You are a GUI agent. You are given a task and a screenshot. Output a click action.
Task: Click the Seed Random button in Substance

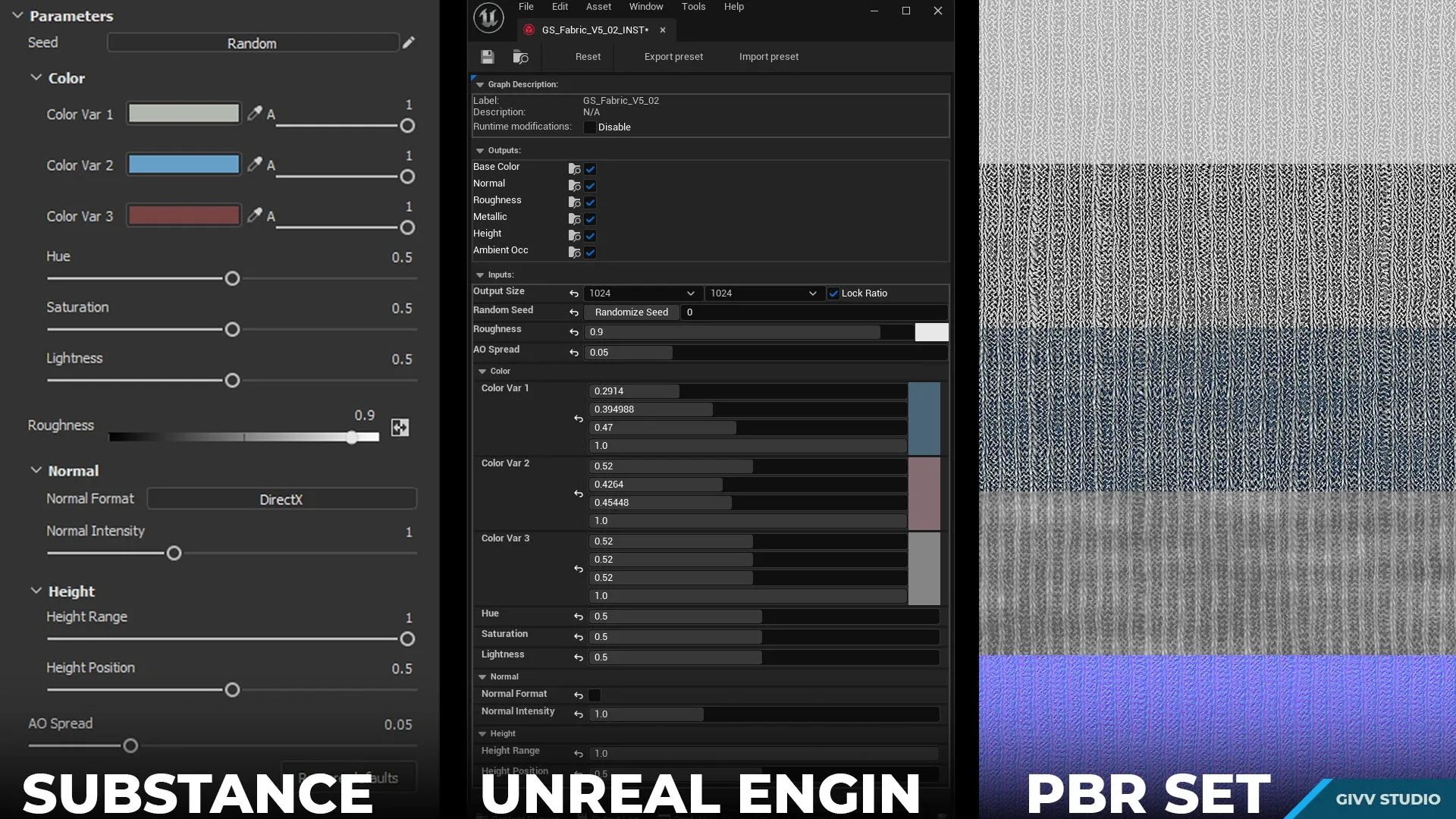253,43
